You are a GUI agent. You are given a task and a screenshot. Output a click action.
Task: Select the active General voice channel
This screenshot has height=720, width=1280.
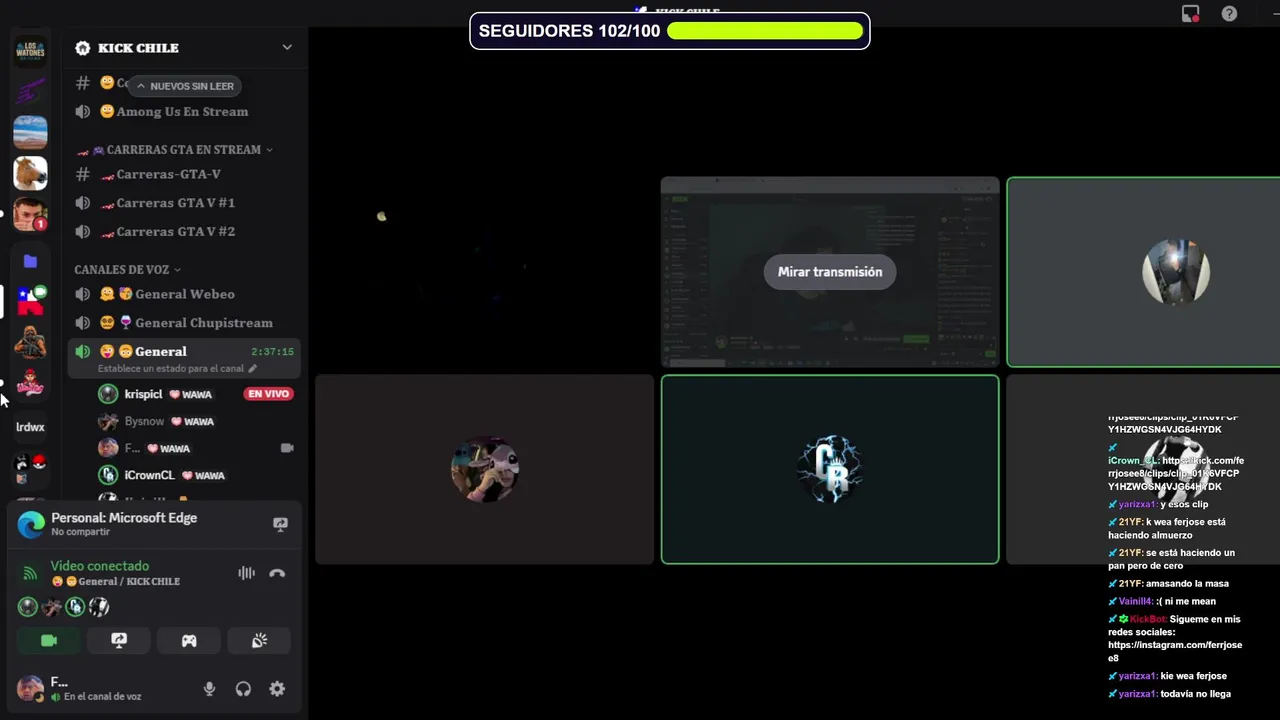(x=184, y=358)
